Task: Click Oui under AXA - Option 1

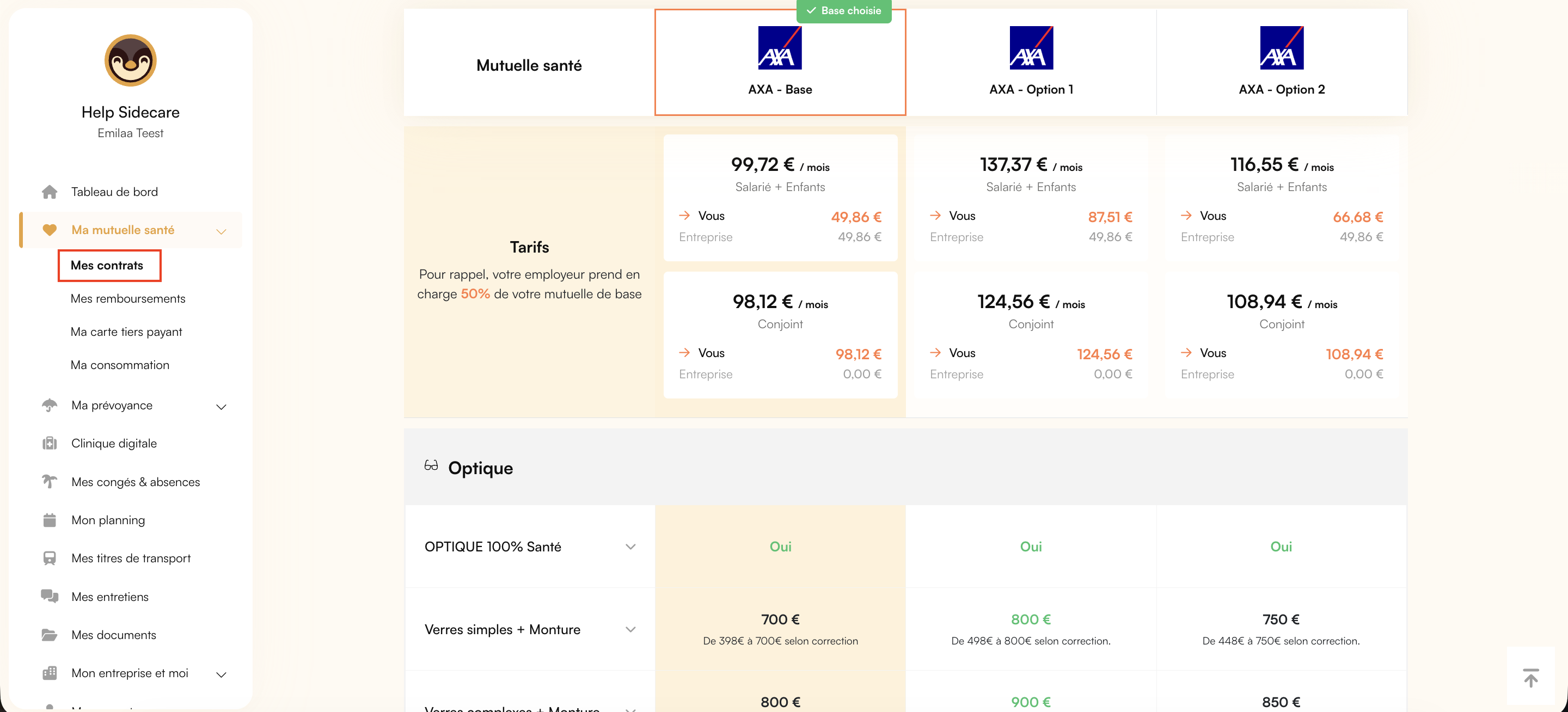Action: point(1031,547)
